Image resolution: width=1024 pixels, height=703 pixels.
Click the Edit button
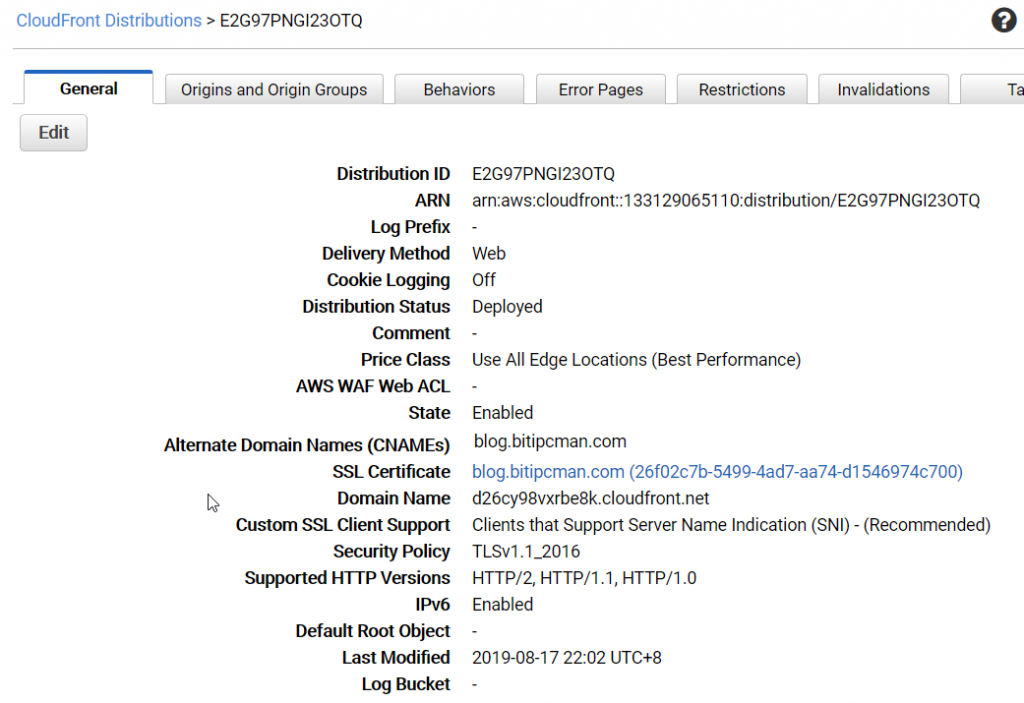point(54,133)
